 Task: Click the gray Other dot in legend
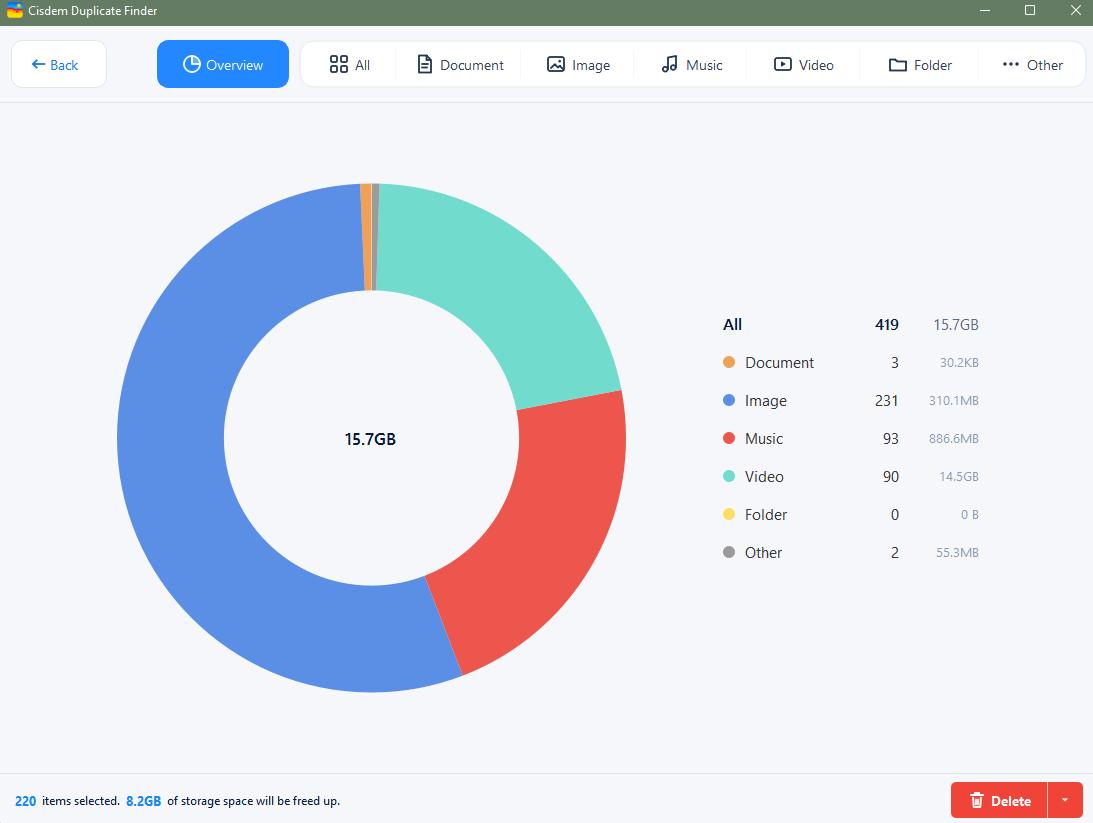pyautogui.click(x=729, y=552)
